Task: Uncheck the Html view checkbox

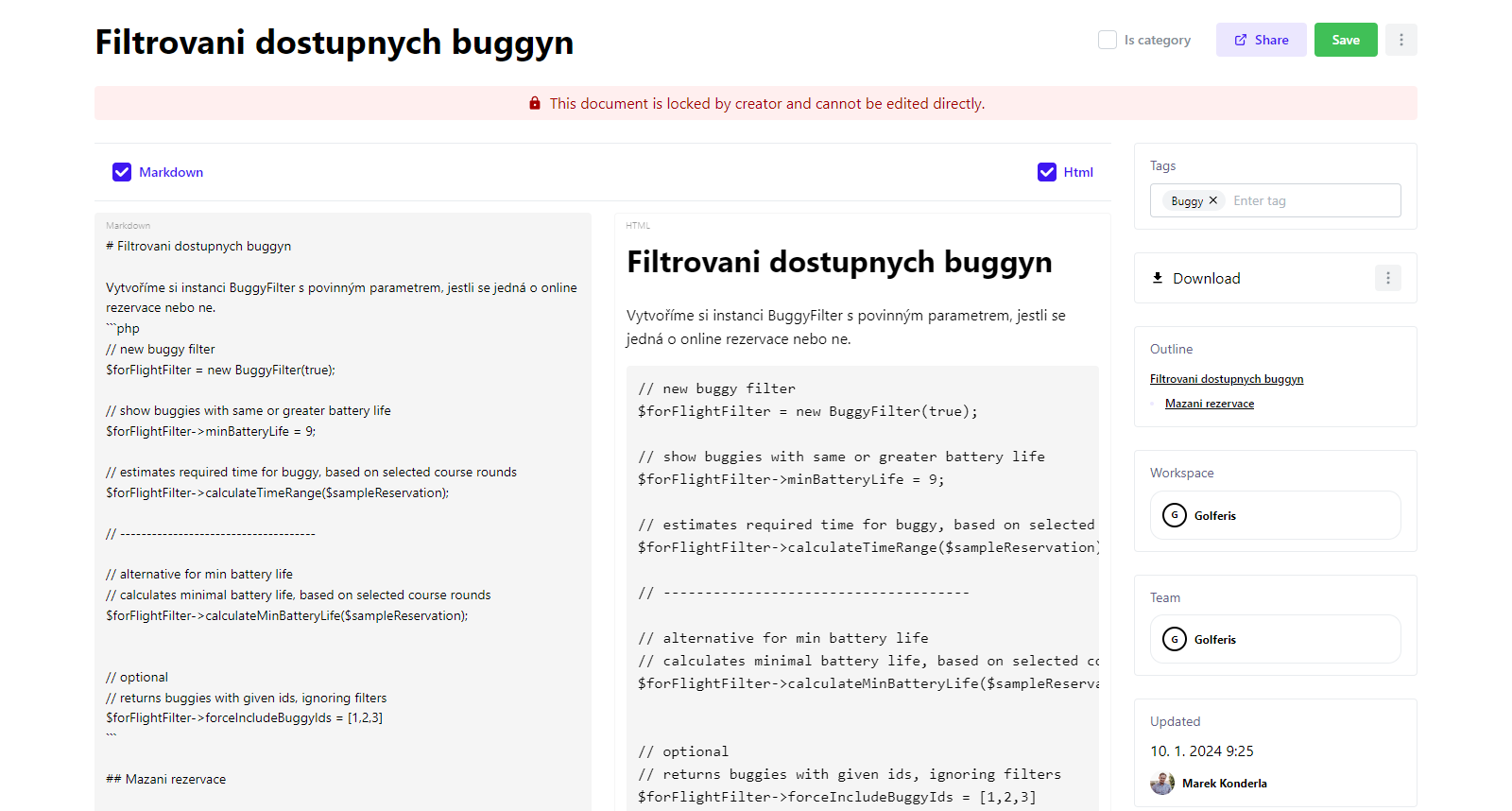Action: click(1047, 172)
